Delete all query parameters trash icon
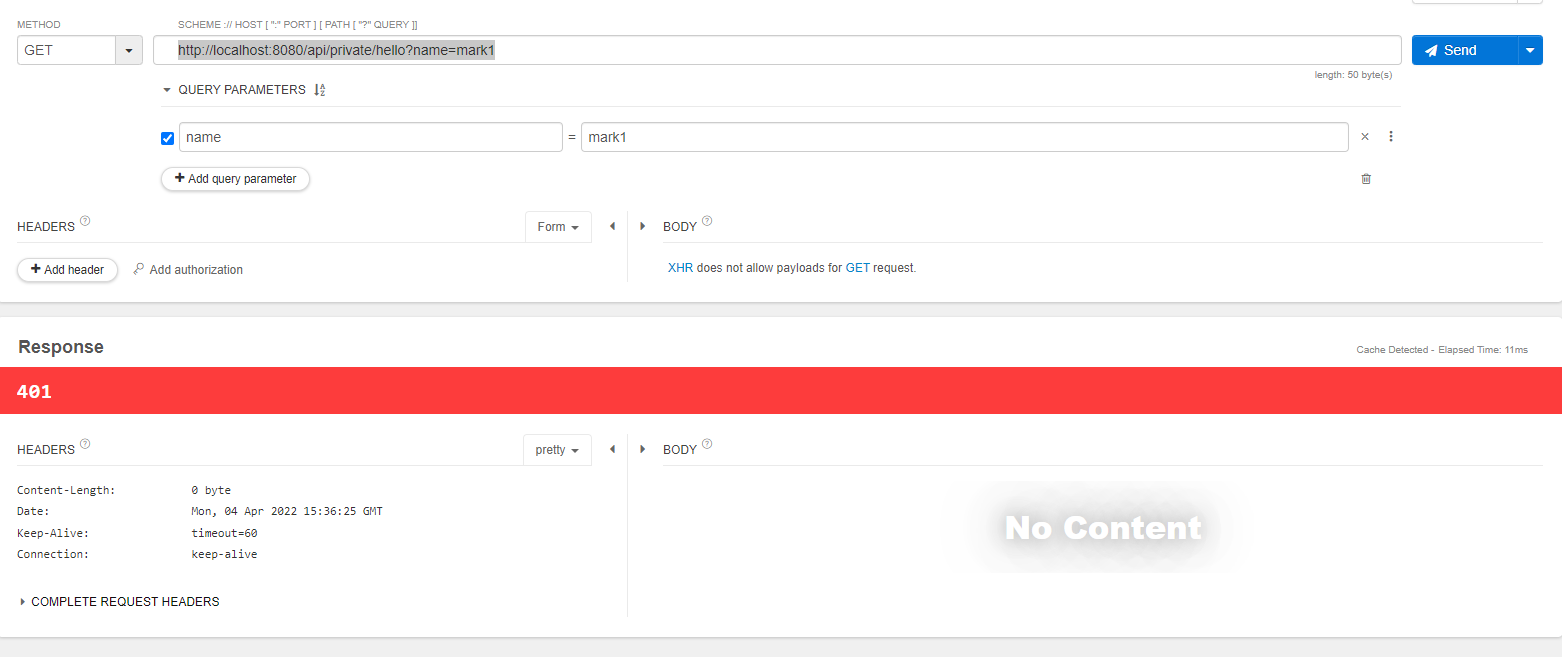The image size is (1562, 657). [x=1366, y=179]
